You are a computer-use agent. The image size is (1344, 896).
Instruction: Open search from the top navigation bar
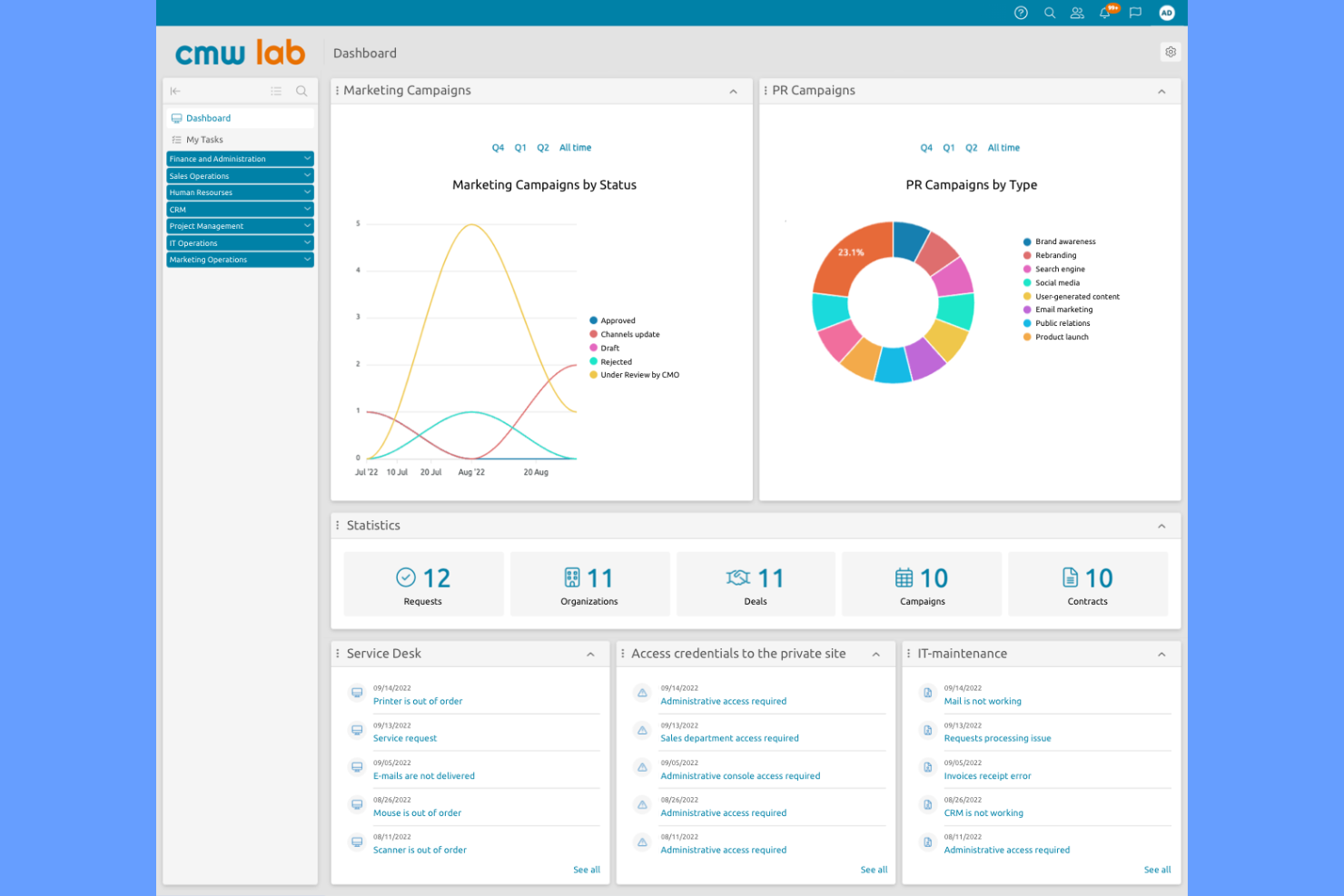[x=1050, y=13]
